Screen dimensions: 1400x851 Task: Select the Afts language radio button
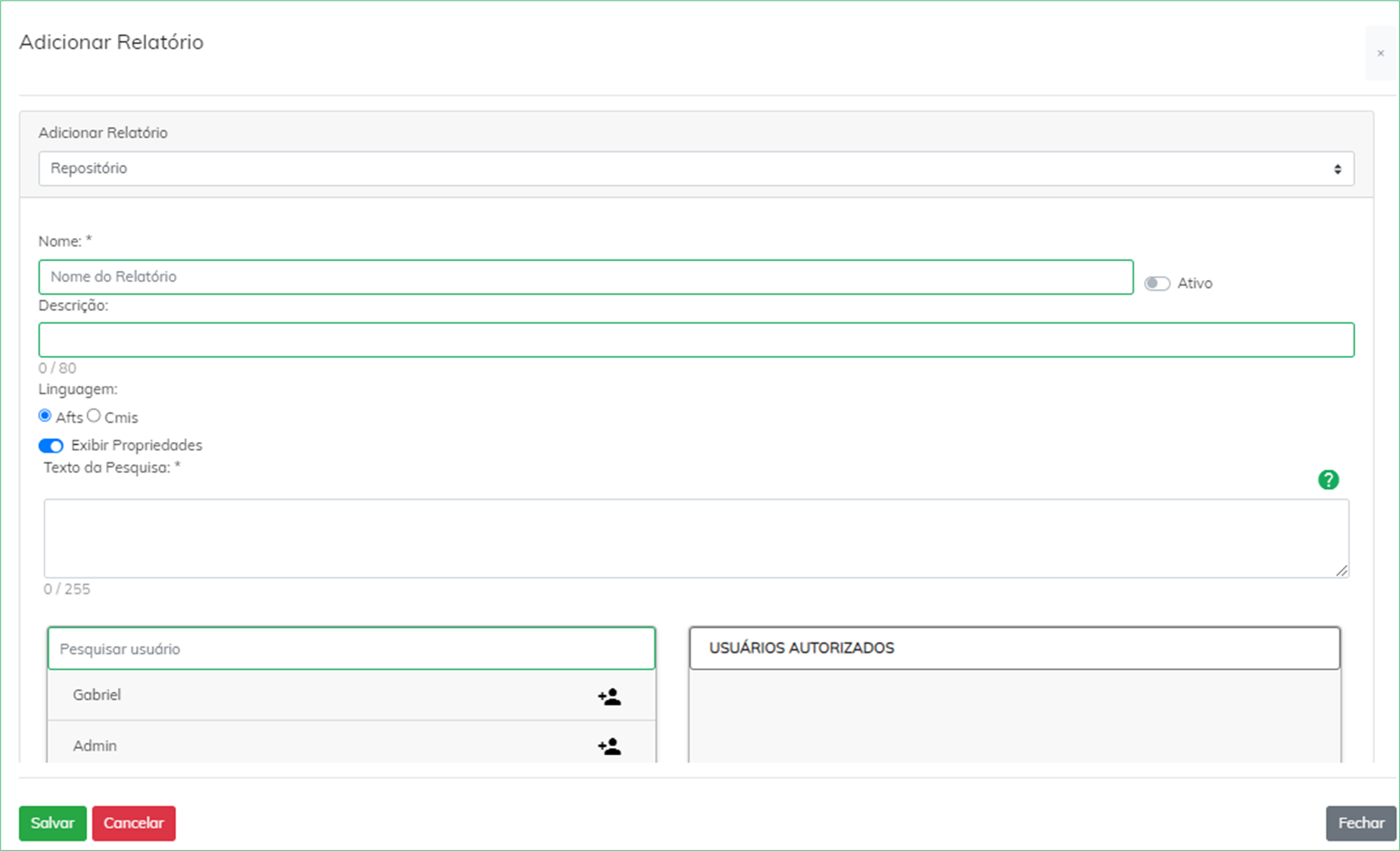[x=45, y=415]
